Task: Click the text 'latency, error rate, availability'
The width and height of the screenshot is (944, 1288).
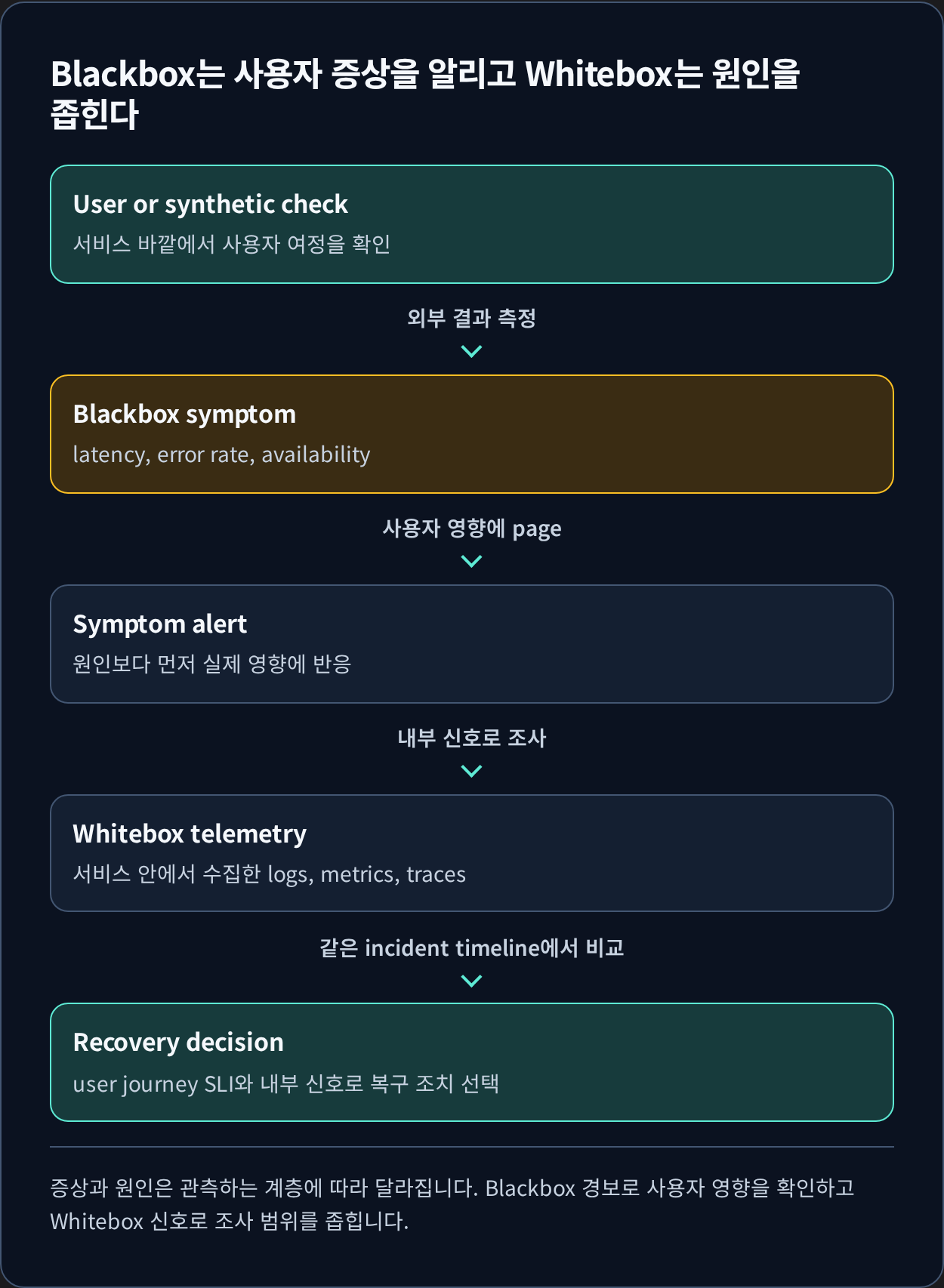Action: point(221,454)
